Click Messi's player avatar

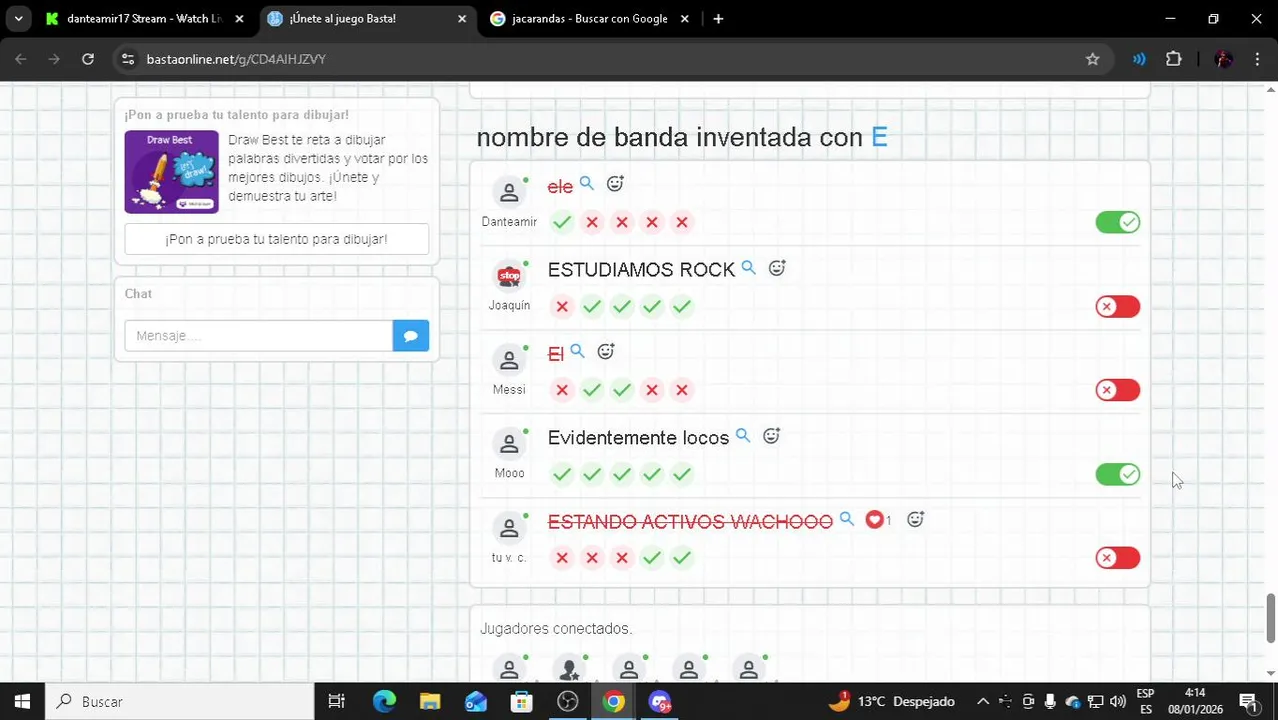(x=509, y=360)
